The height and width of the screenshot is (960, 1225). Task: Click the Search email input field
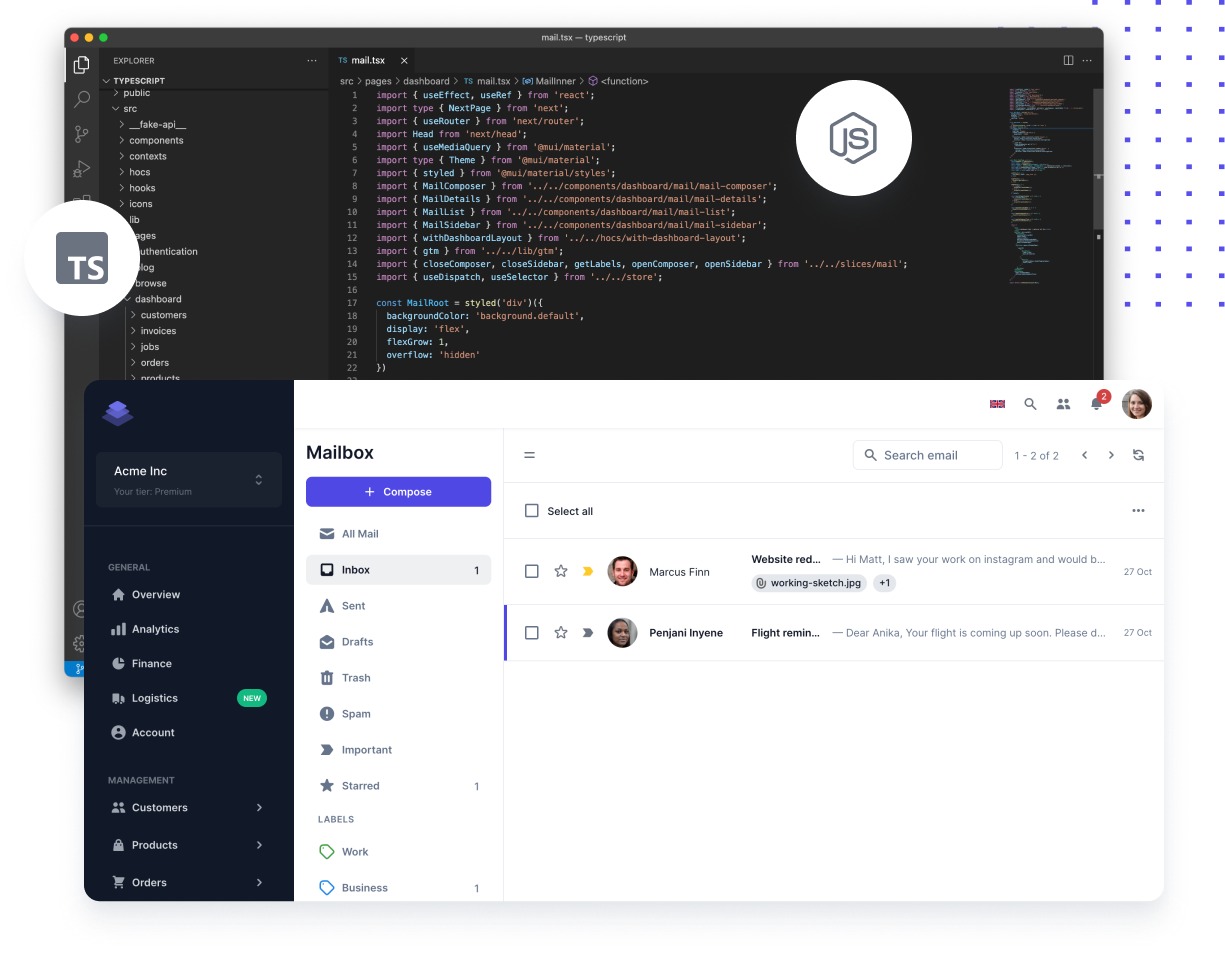[x=928, y=455]
